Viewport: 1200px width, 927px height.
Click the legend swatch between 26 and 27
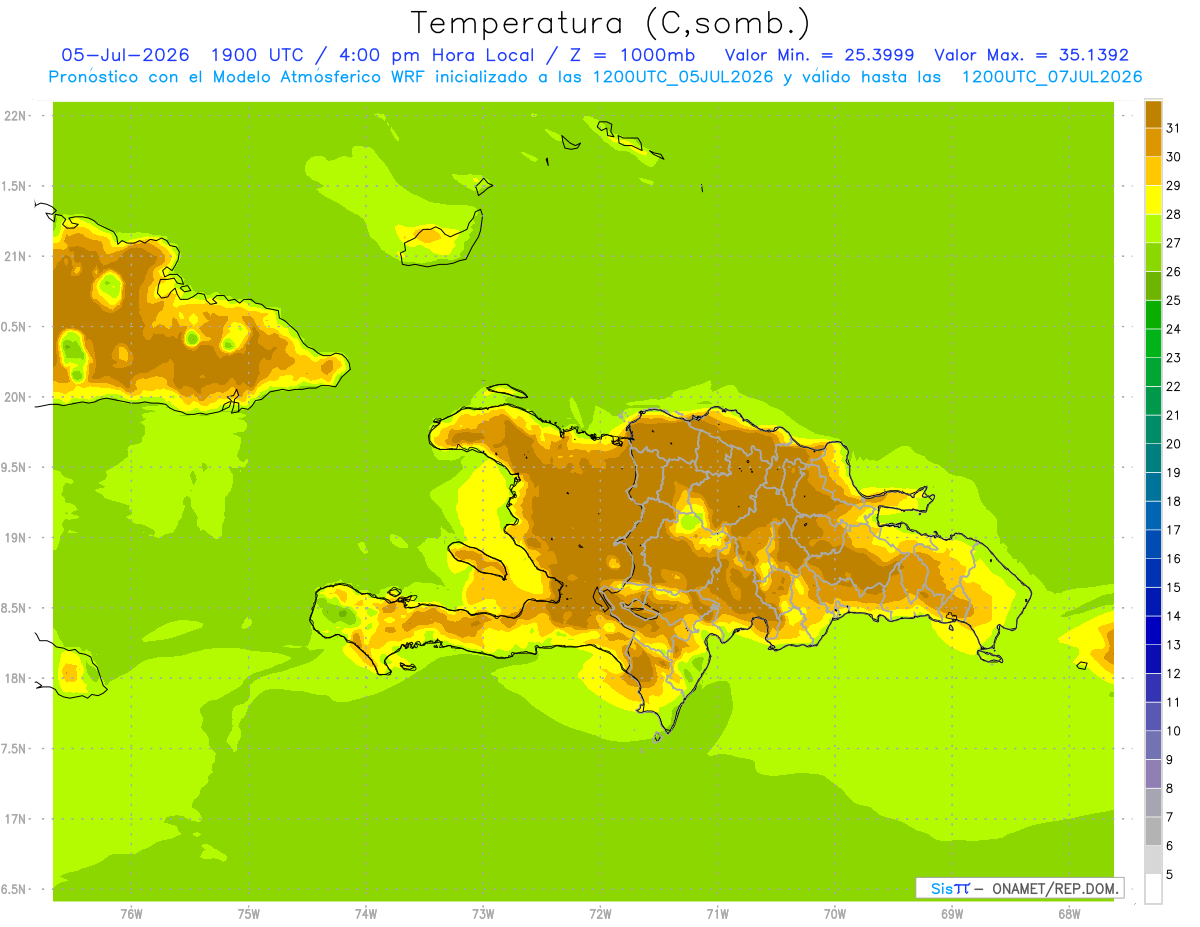tap(1153, 257)
